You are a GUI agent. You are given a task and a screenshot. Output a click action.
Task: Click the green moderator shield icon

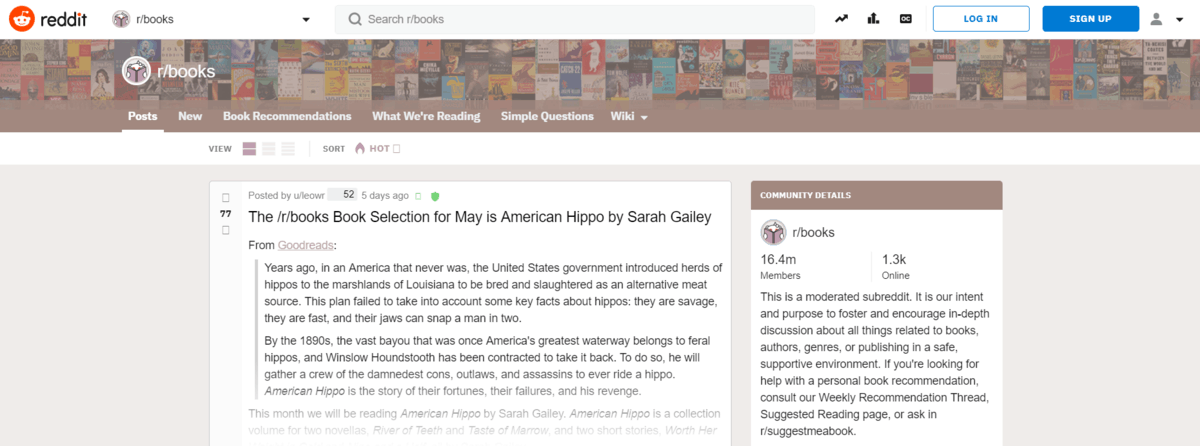435,196
